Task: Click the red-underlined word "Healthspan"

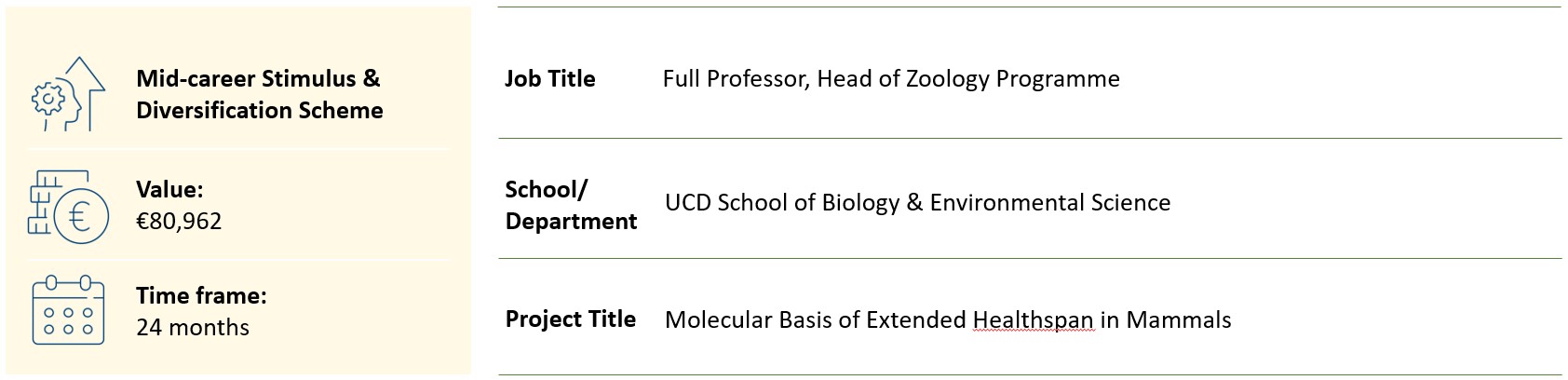Action: point(1033,319)
